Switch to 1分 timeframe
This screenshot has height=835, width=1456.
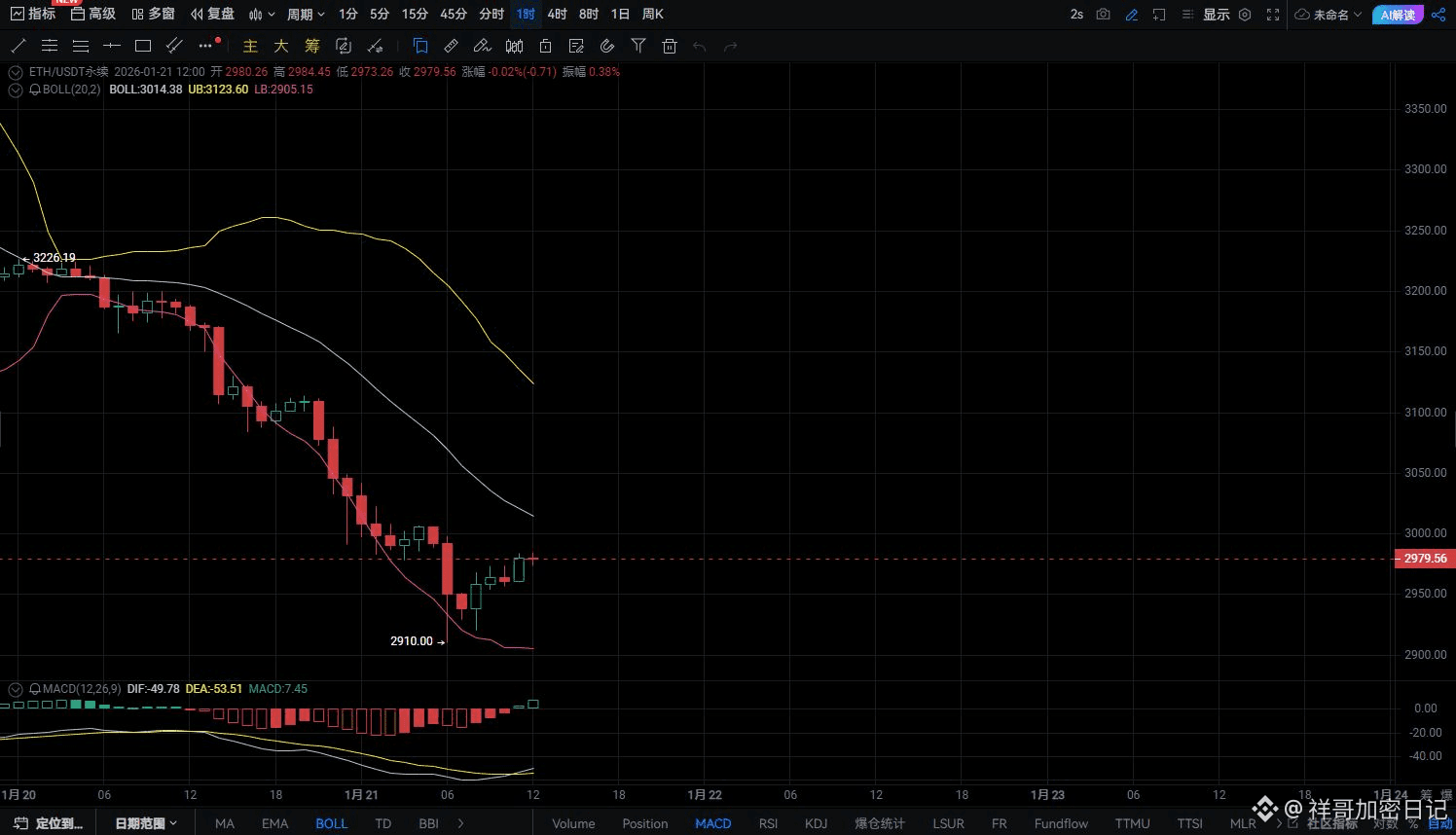(x=348, y=15)
